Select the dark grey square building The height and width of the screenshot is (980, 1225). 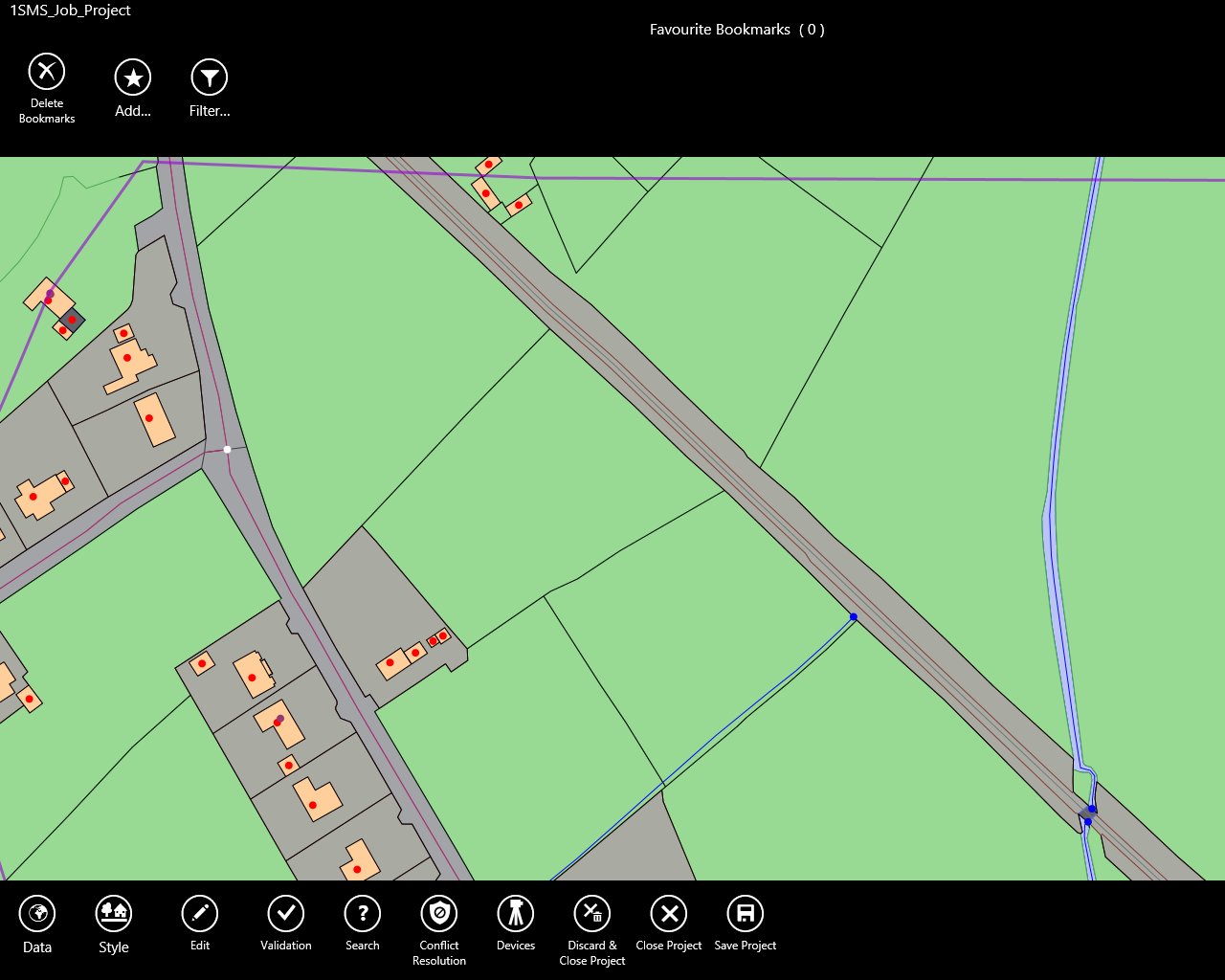(72, 320)
